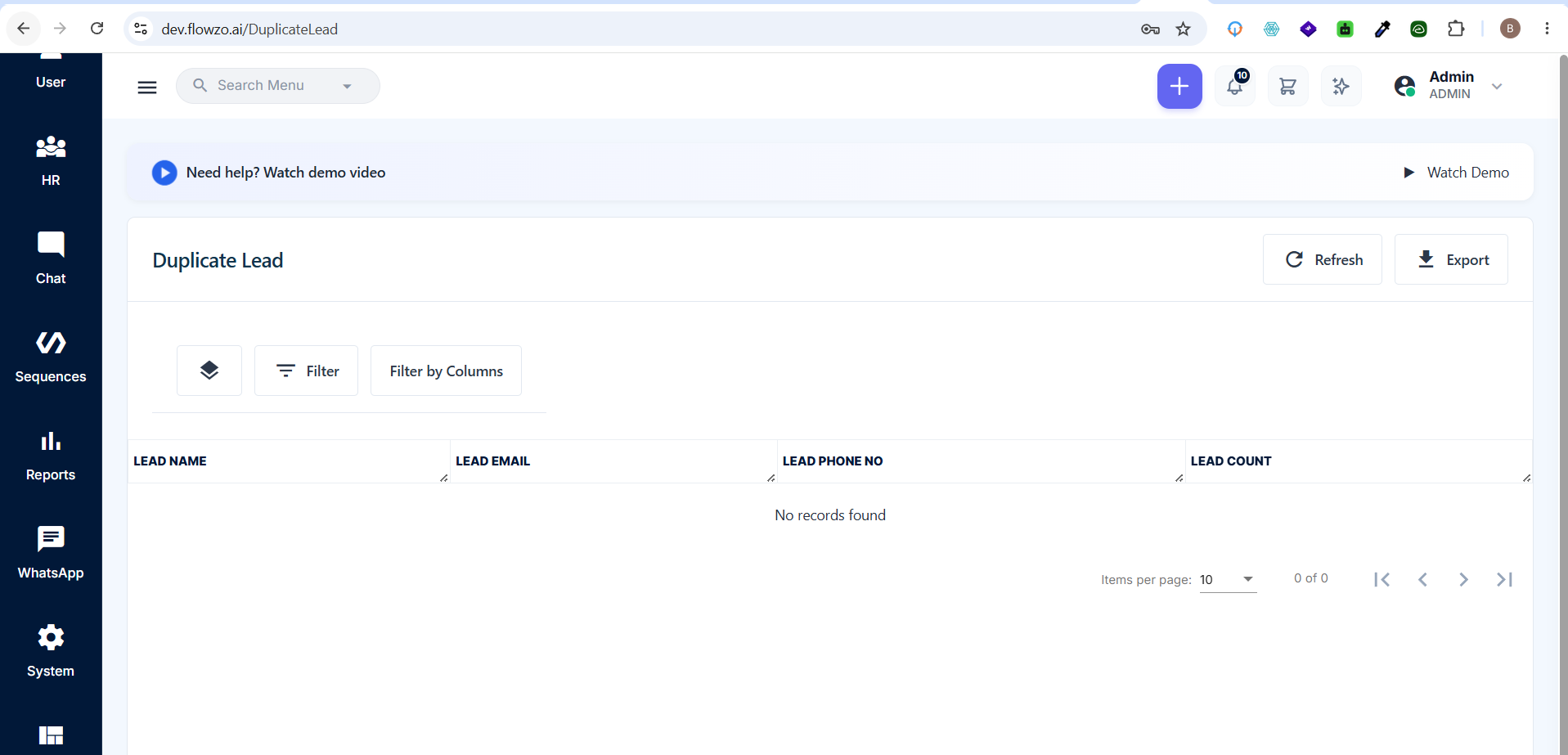Open the dashboard grid icon at sidebar bottom
Screen dimensions: 1568x755
tap(51, 735)
